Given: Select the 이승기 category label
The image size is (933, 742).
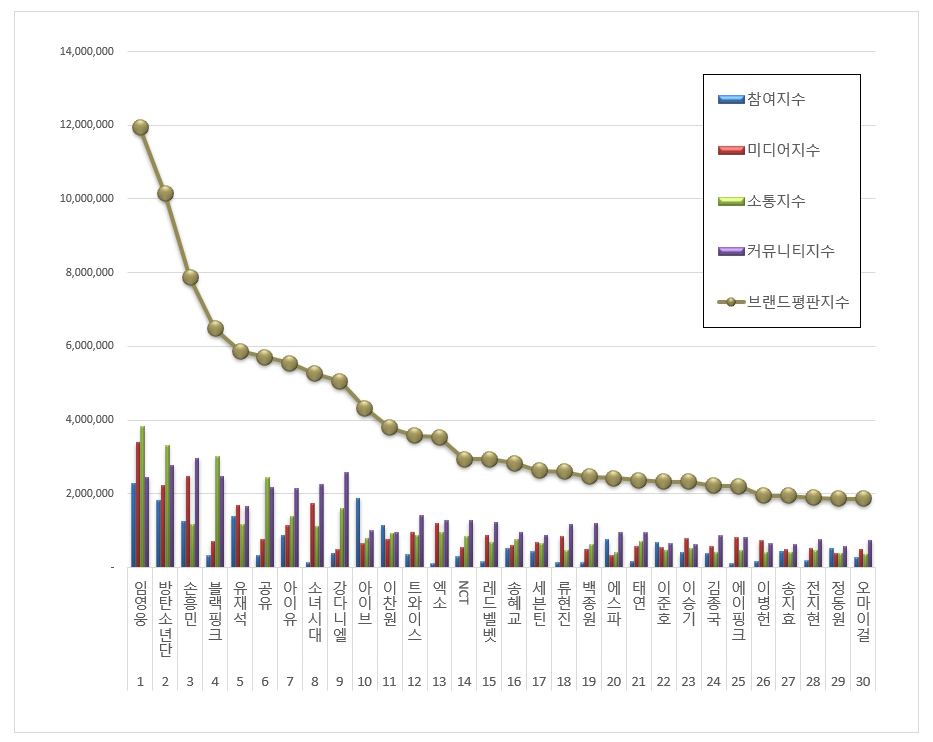Looking at the screenshot, I should point(689,603).
